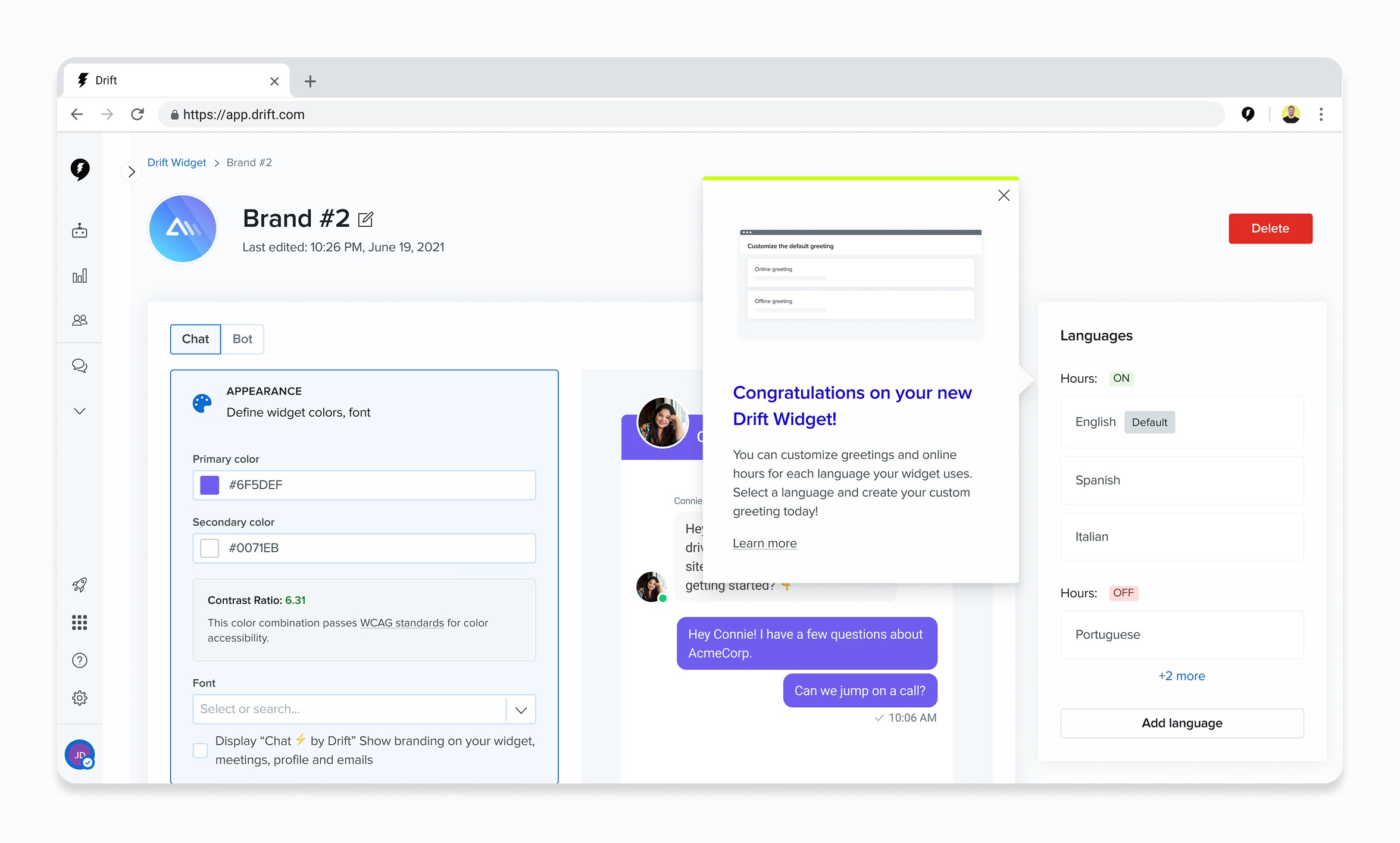1400x843 pixels.
Task: Click the help question mark icon
Action: pos(80,660)
